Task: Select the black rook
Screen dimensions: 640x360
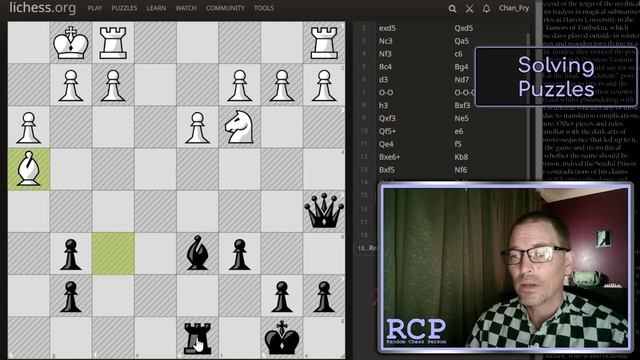Action: coord(197,338)
